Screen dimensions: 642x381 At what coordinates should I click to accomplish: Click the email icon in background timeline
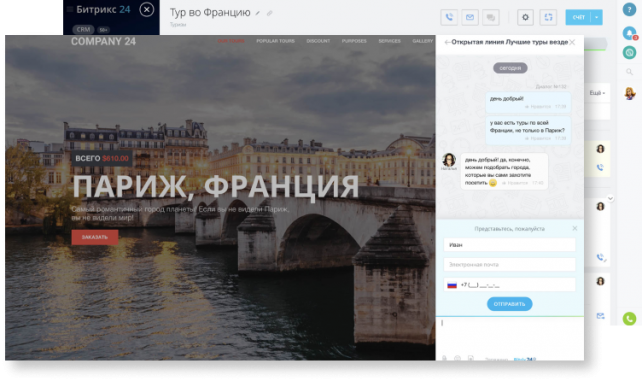coord(600,316)
